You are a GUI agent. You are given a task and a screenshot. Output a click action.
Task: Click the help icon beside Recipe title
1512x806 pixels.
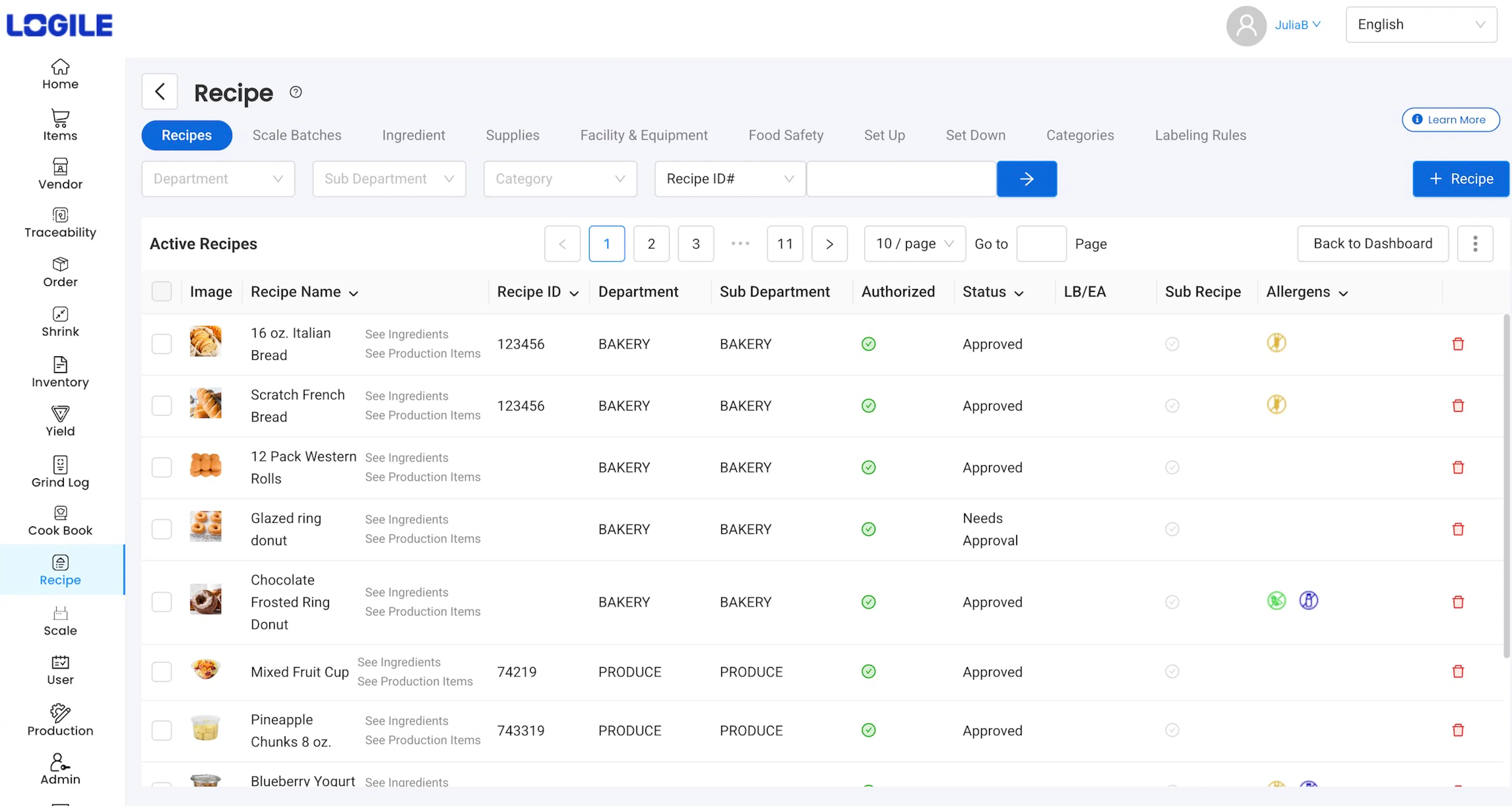point(295,92)
